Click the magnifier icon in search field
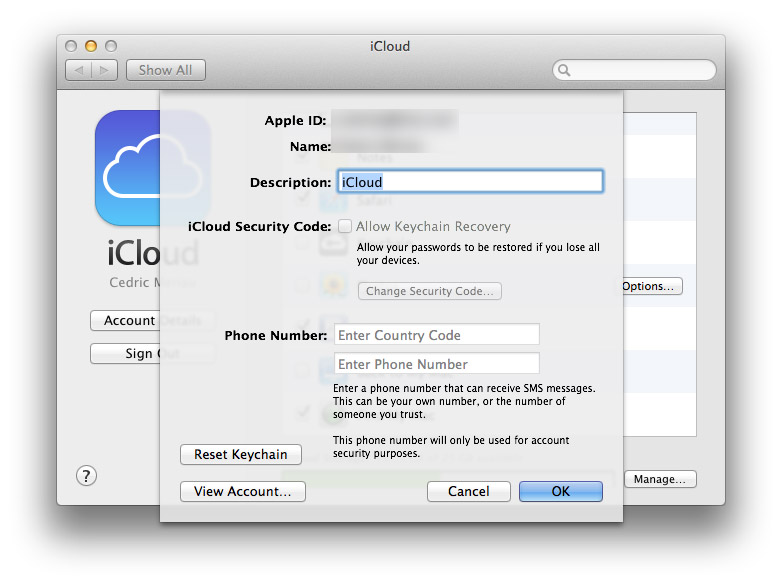 point(564,70)
